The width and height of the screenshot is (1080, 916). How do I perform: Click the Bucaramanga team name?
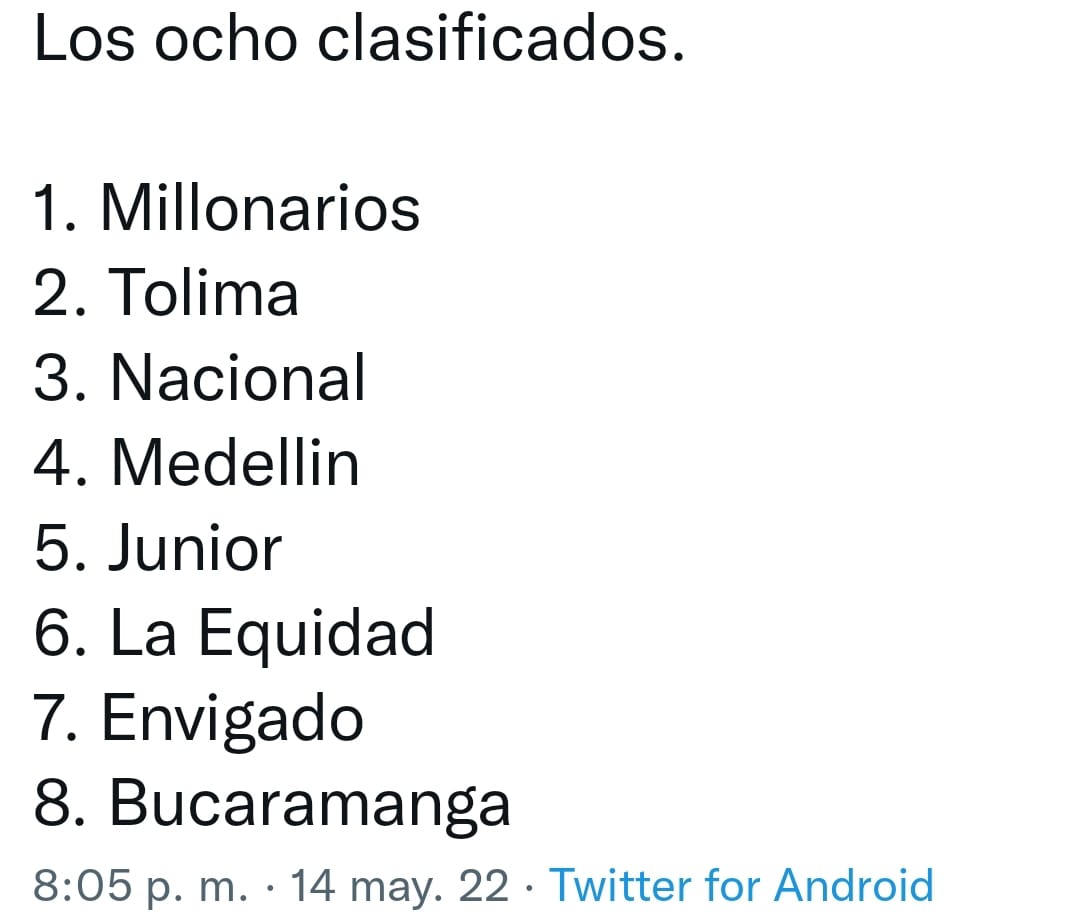coord(310,805)
